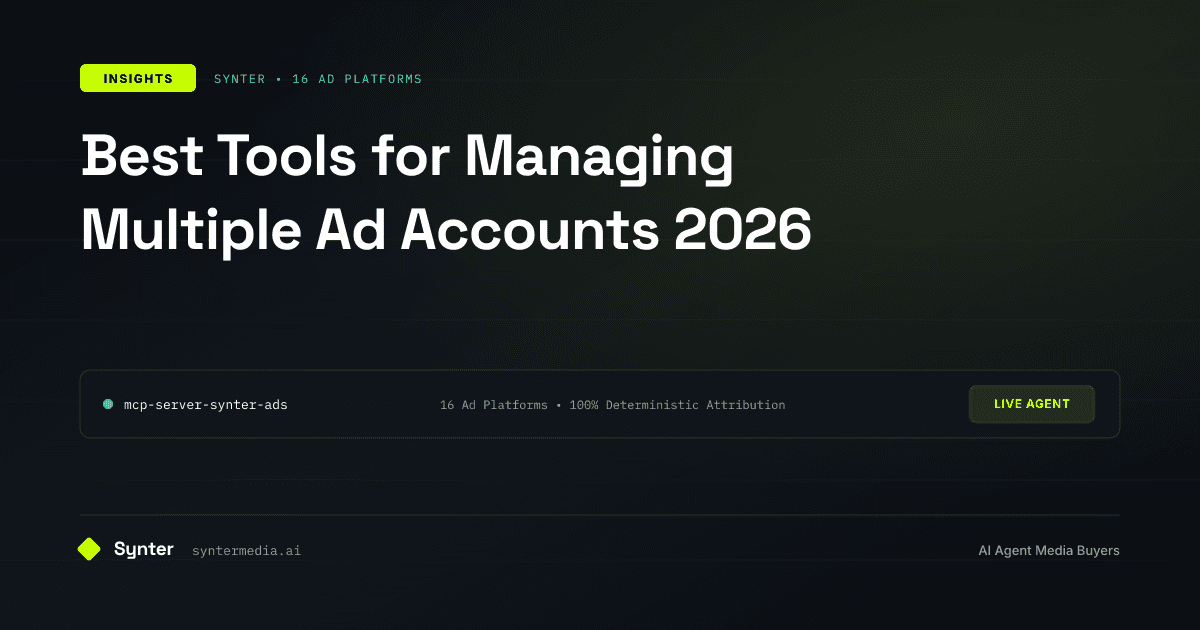Click '16 Ad Platforms • 100% Deterministic Attribution' text
This screenshot has height=630, width=1200.
(612, 405)
